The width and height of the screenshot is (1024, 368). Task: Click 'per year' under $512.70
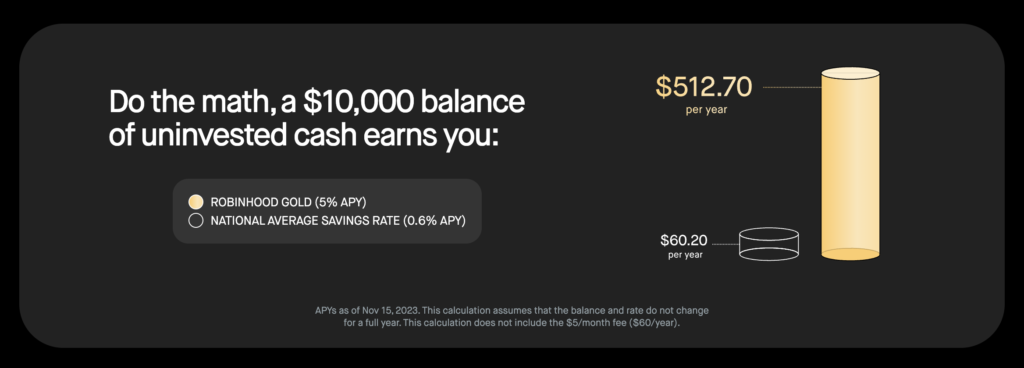[x=706, y=110]
